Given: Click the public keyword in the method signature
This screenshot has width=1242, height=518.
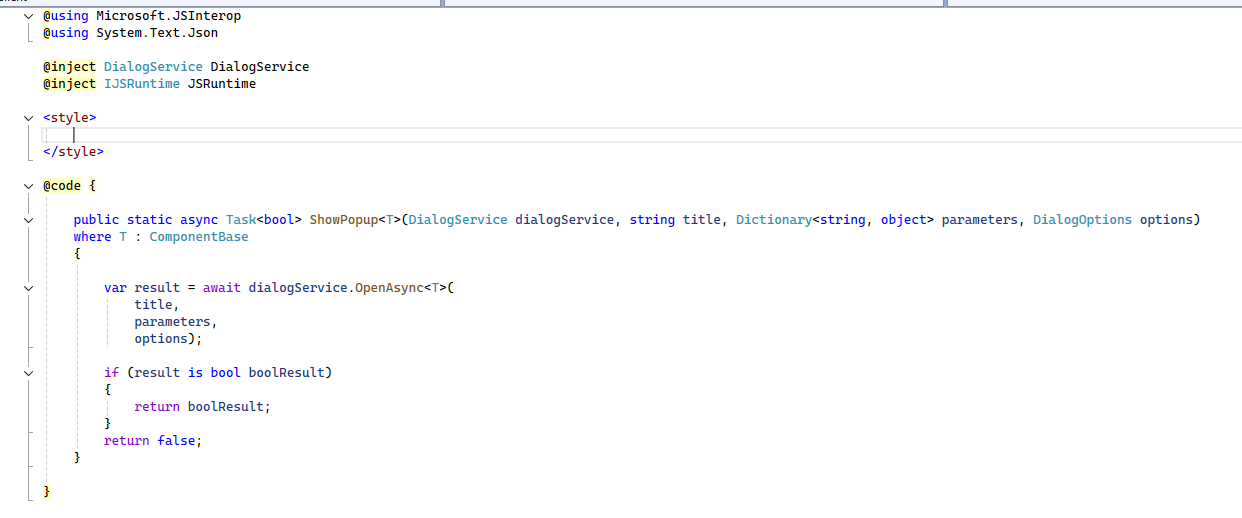Looking at the screenshot, I should [96, 220].
